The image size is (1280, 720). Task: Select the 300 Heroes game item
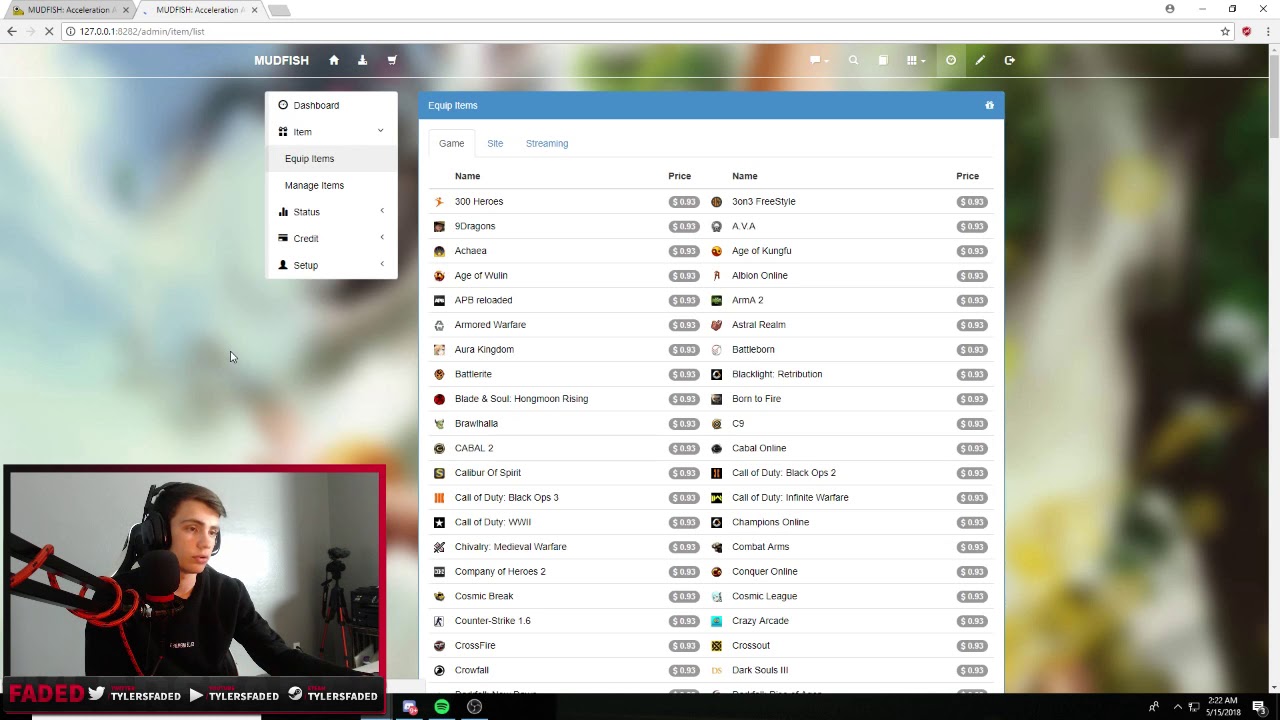(479, 201)
